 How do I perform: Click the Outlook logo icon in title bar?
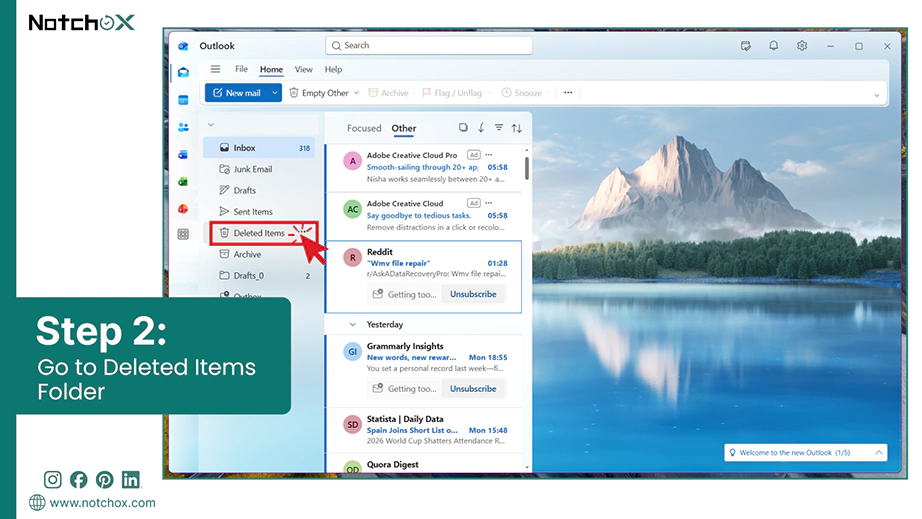click(x=183, y=46)
